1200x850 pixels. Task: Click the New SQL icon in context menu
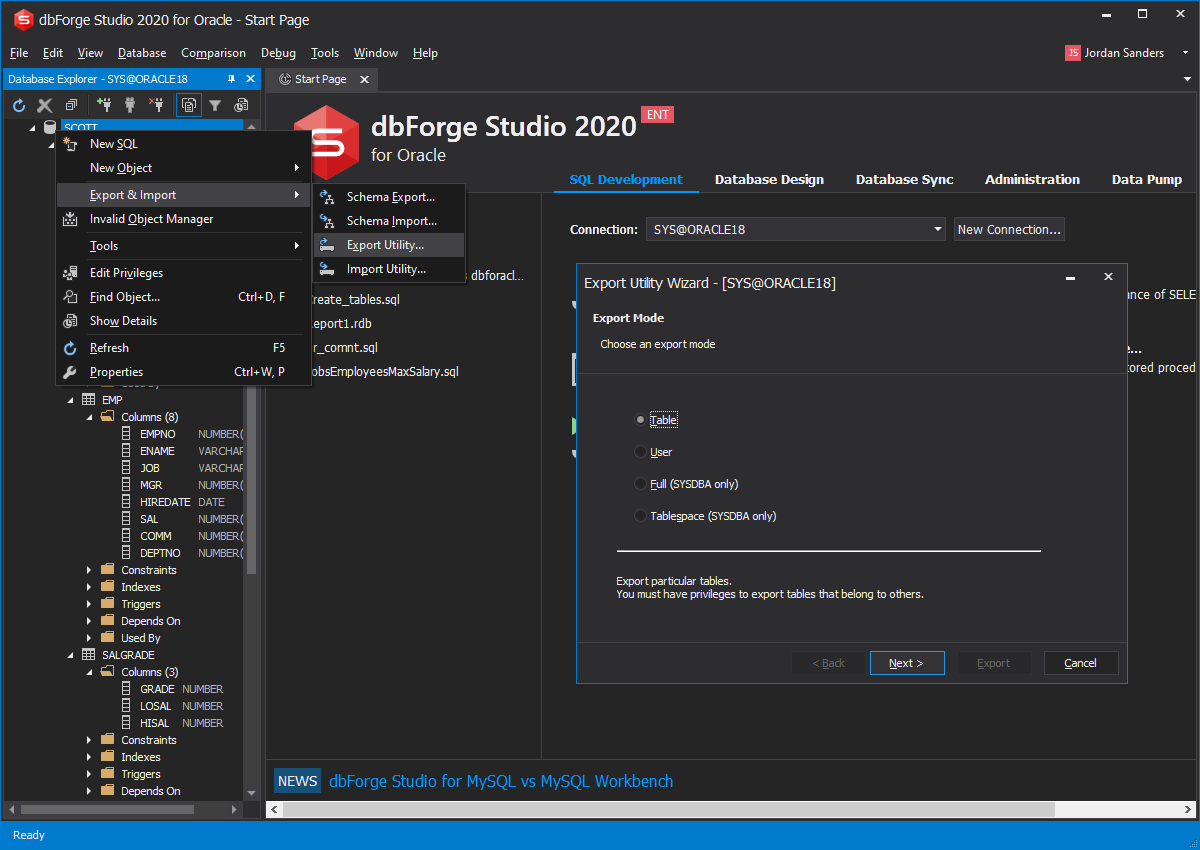point(70,144)
